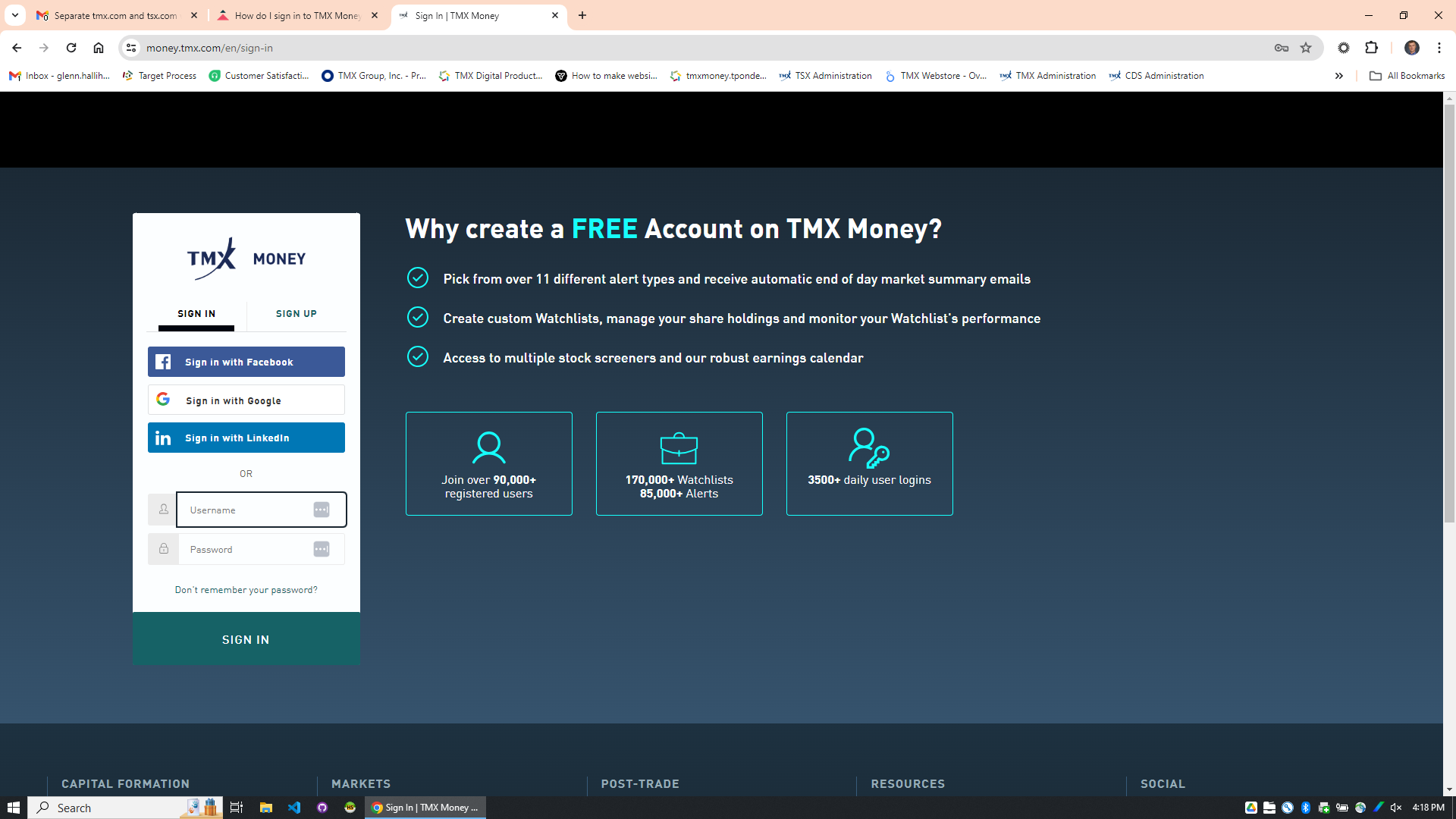Open the Chrome three-dot menu
1456x819 pixels.
[x=1439, y=48]
